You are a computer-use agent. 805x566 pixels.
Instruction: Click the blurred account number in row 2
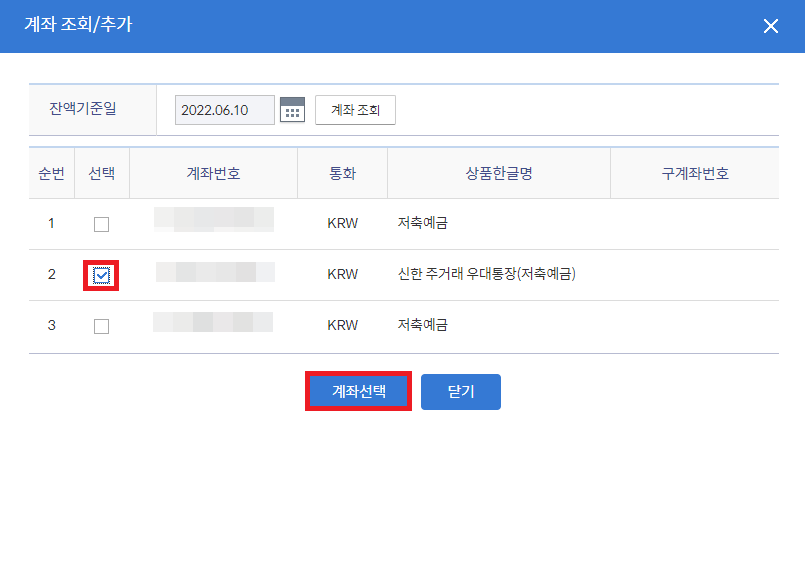tap(215, 272)
